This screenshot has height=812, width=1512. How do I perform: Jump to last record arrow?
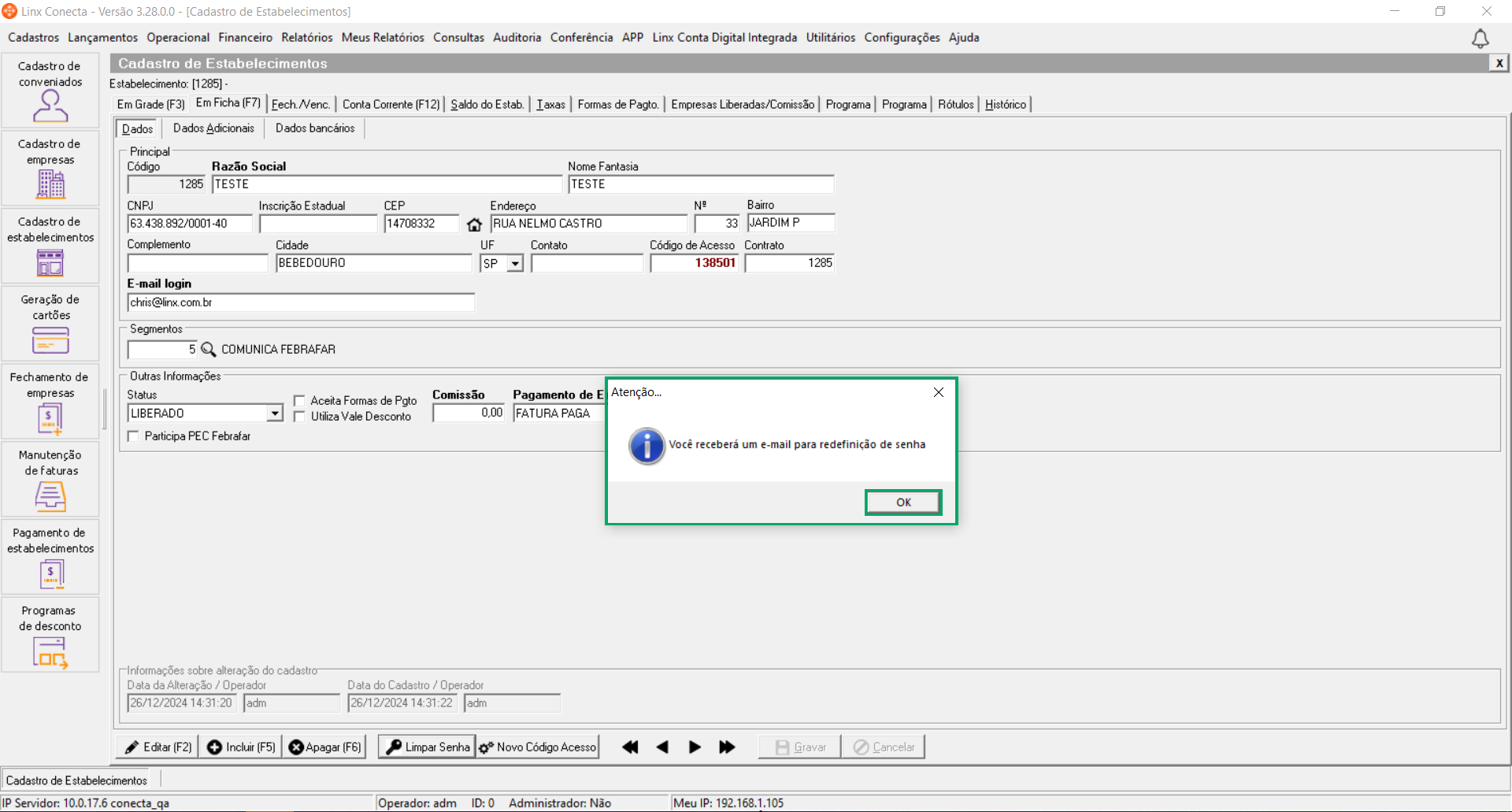pos(727,747)
